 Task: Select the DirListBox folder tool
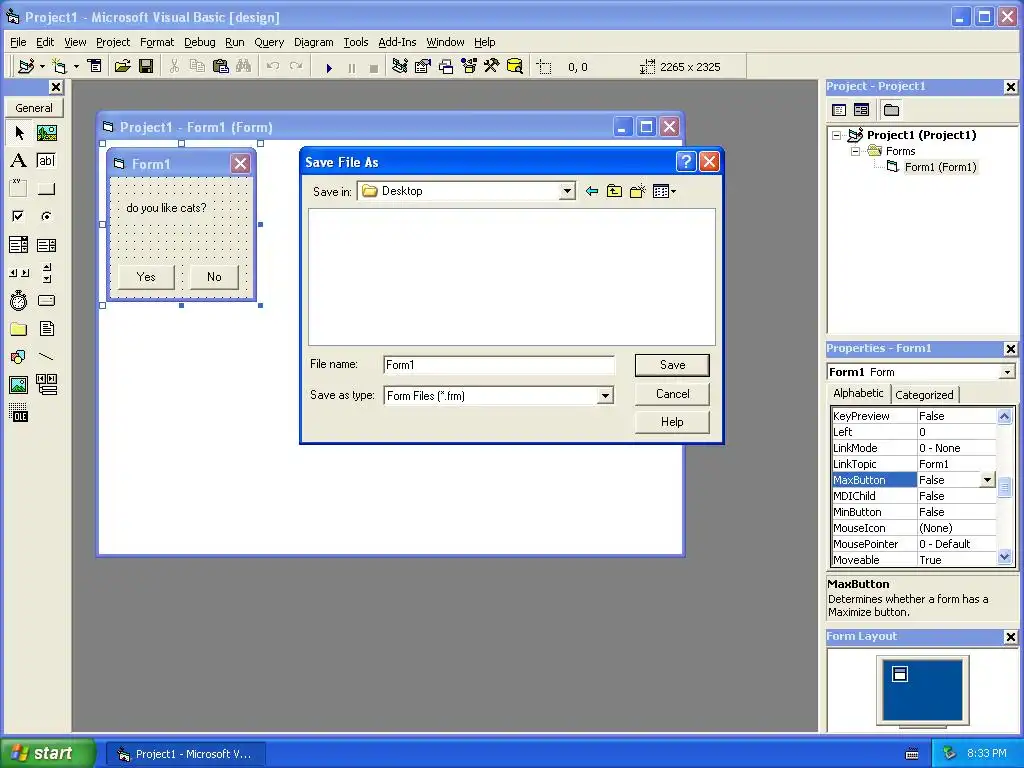tap(19, 328)
